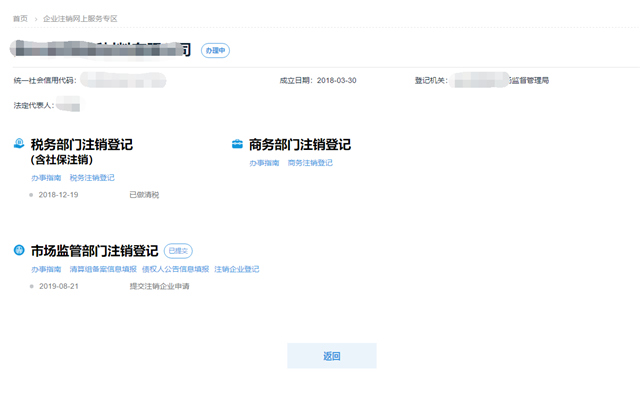Click the 返回 button
Image resolution: width=640 pixels, height=402 pixels.
(332, 356)
